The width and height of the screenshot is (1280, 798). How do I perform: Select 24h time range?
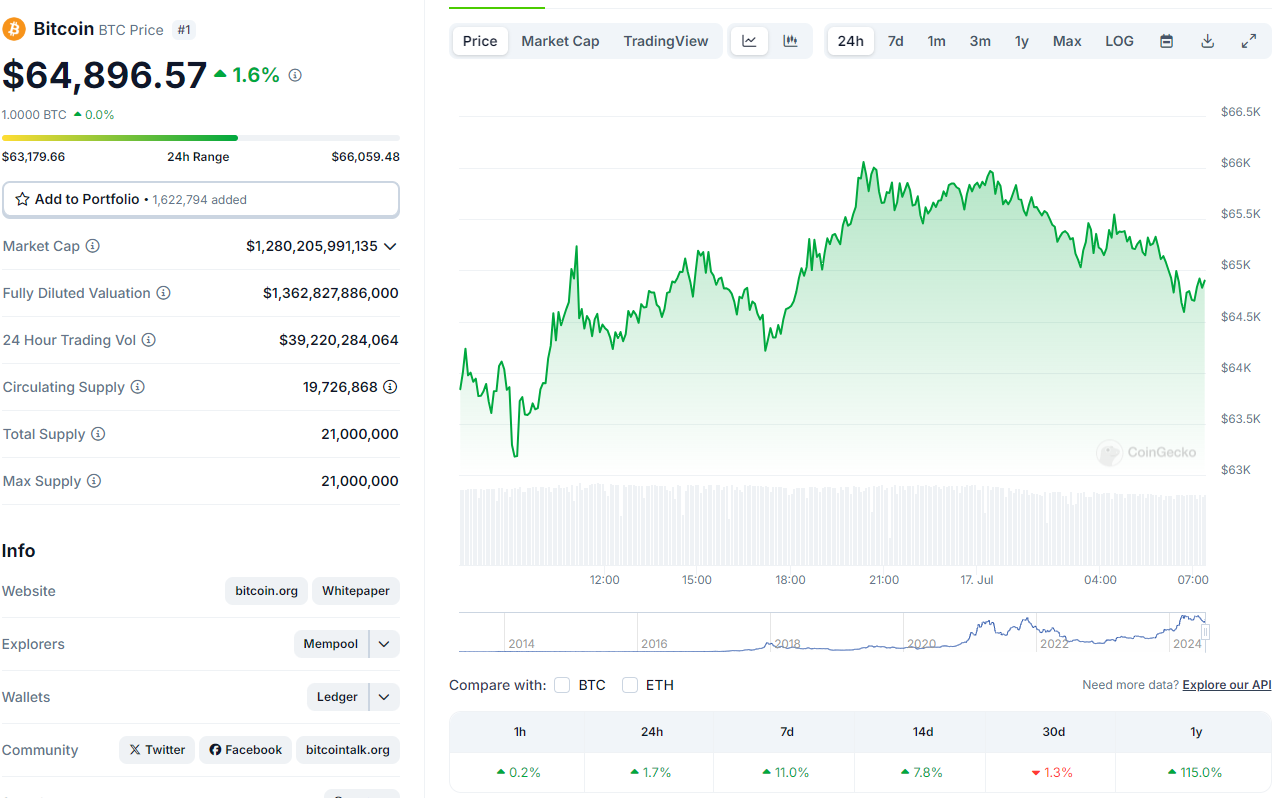(x=851, y=41)
